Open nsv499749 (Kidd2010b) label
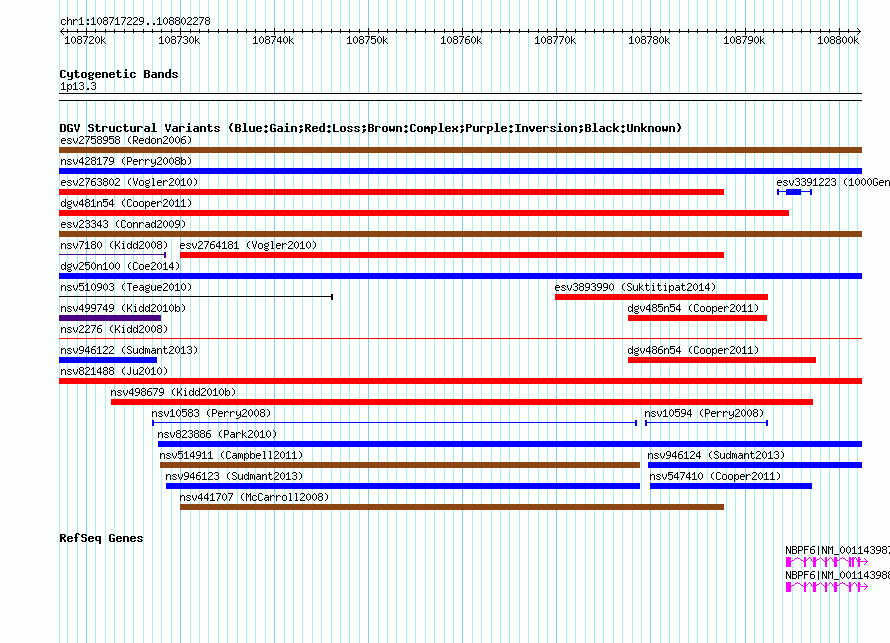Viewport: 890px width, 643px height. (x=123, y=308)
